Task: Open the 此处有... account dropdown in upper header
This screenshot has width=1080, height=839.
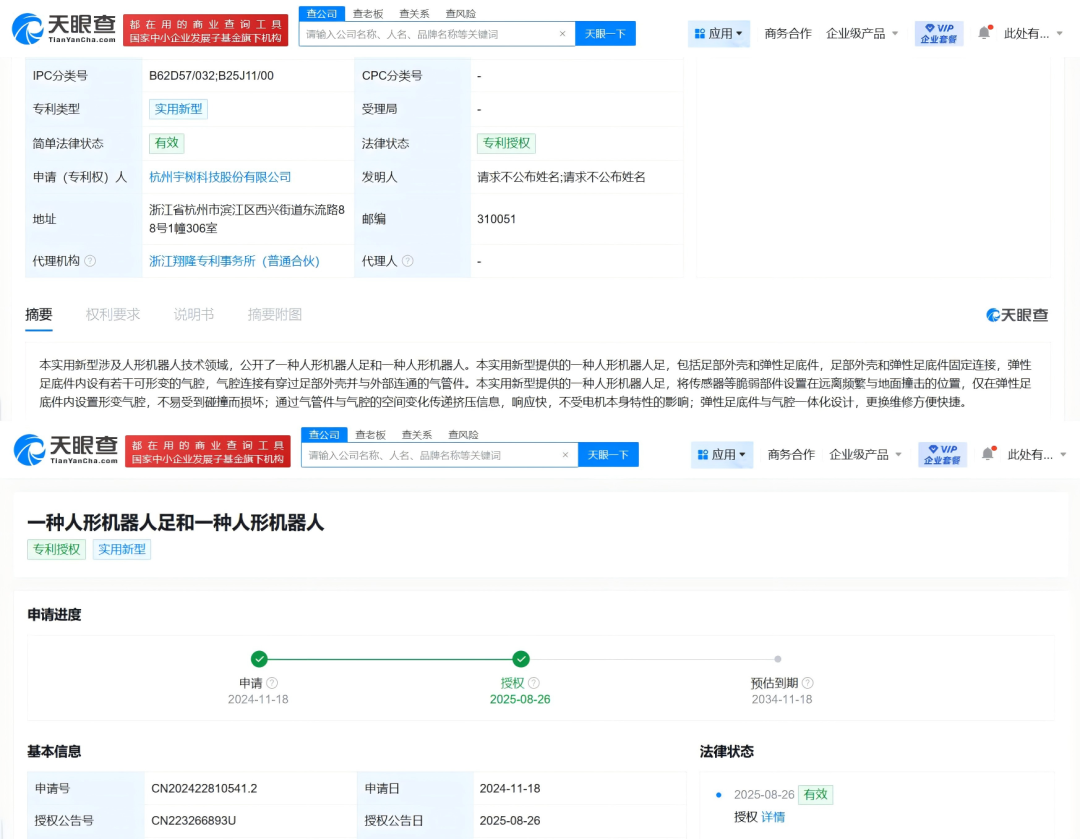Action: (1032, 33)
